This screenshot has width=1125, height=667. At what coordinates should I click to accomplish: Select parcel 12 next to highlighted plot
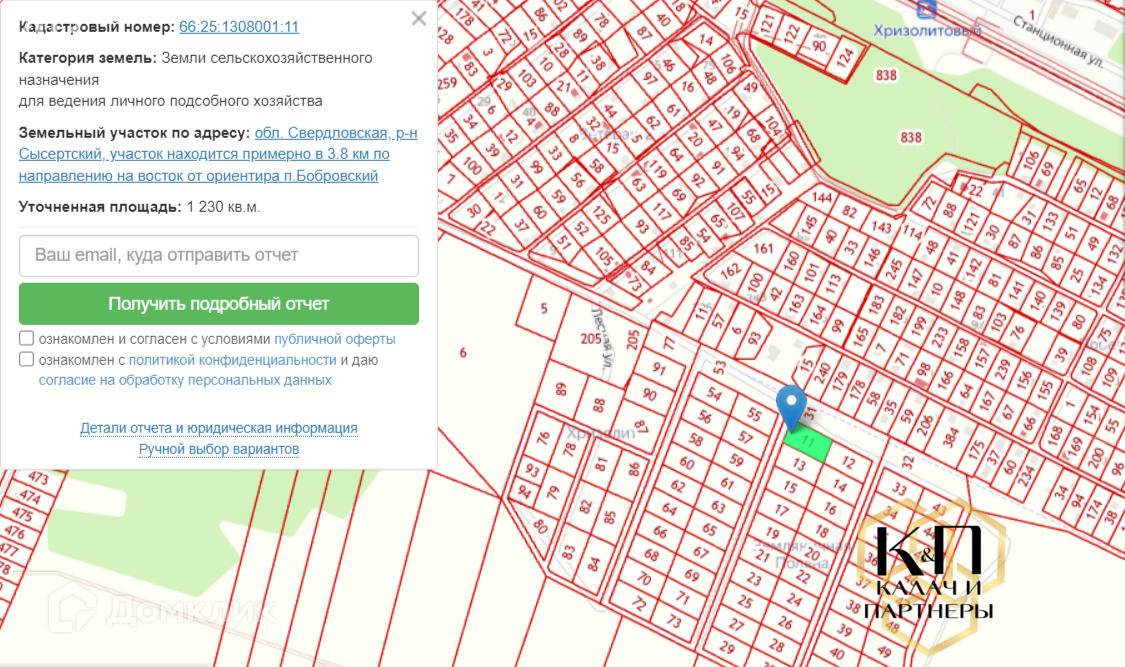coord(847,463)
